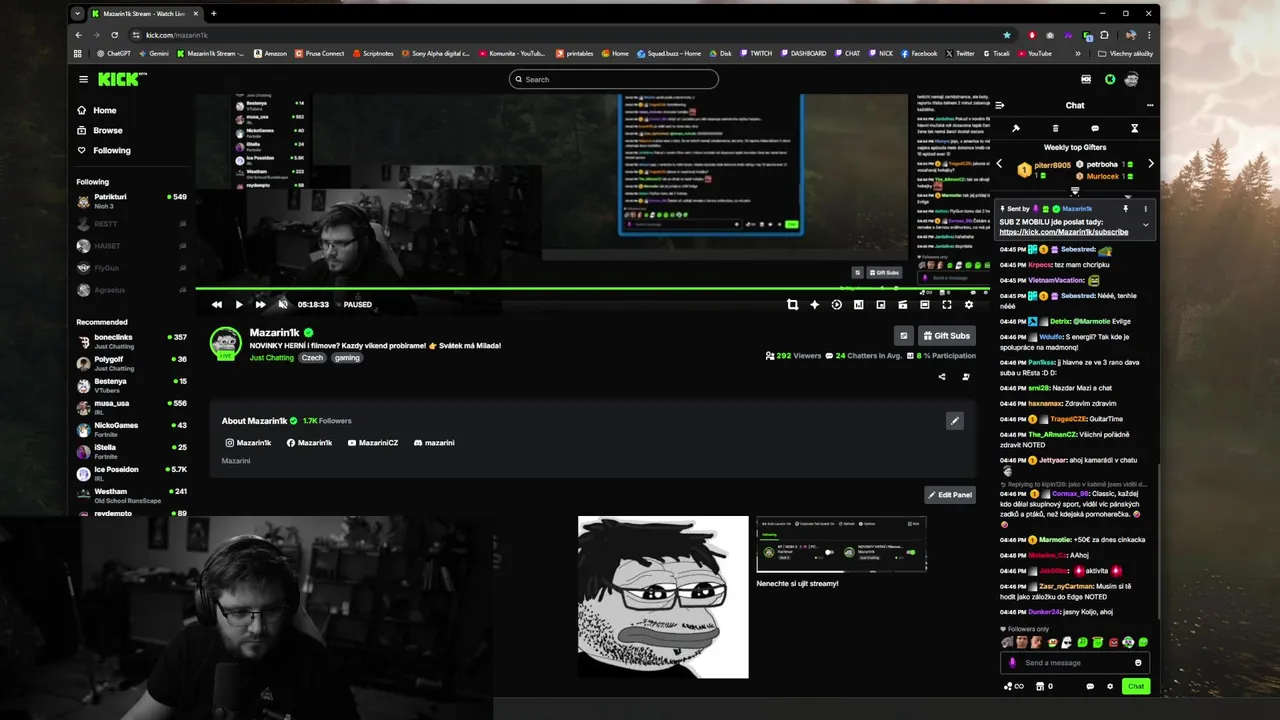Click the hourglass slow-mode icon
Image resolution: width=1280 pixels, height=720 pixels.
(1134, 128)
